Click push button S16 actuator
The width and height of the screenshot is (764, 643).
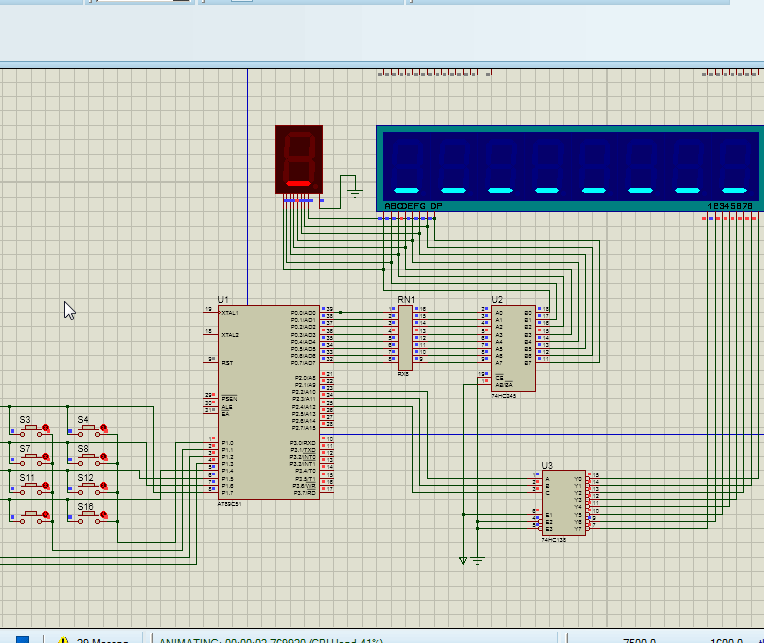click(x=89, y=514)
